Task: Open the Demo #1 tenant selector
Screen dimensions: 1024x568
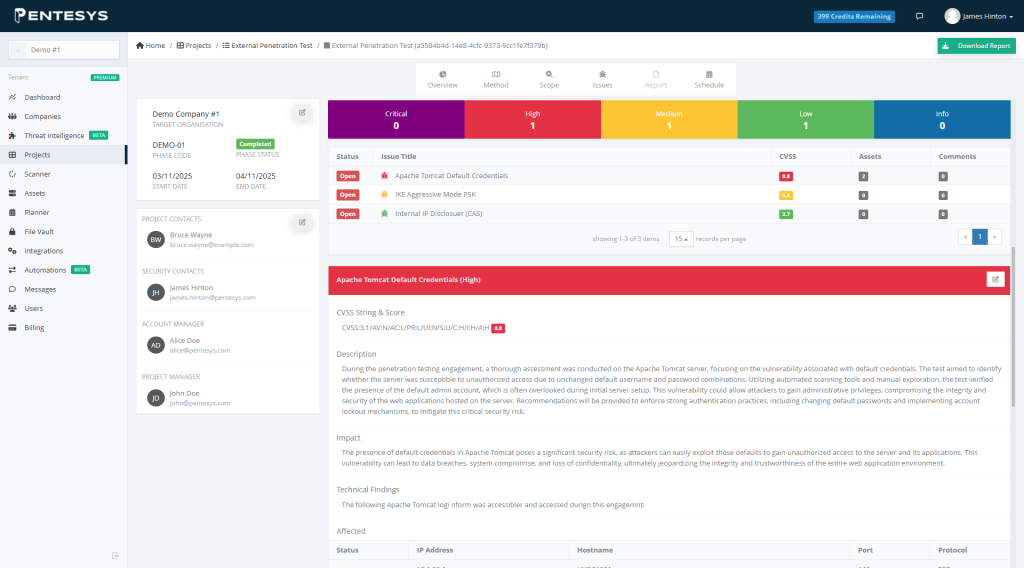Action: pos(64,49)
